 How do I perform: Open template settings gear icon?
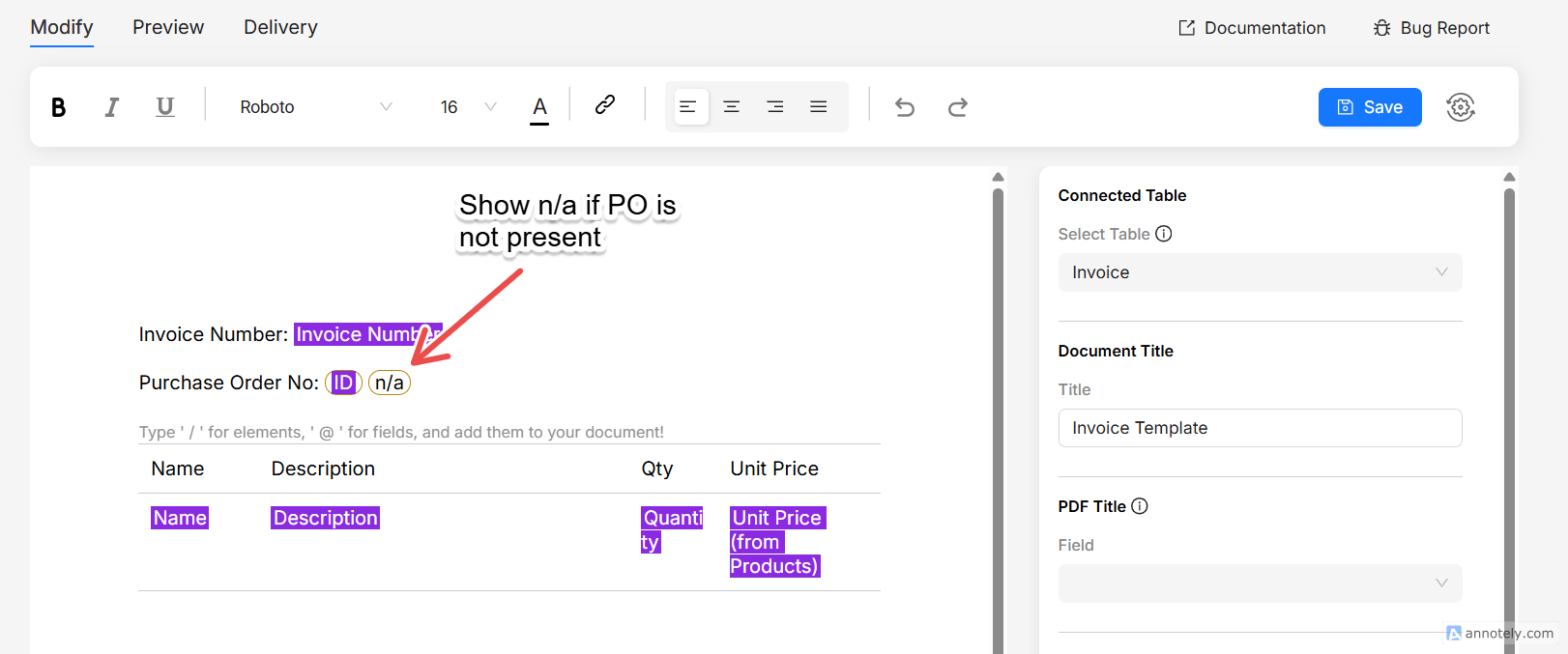point(1461,107)
